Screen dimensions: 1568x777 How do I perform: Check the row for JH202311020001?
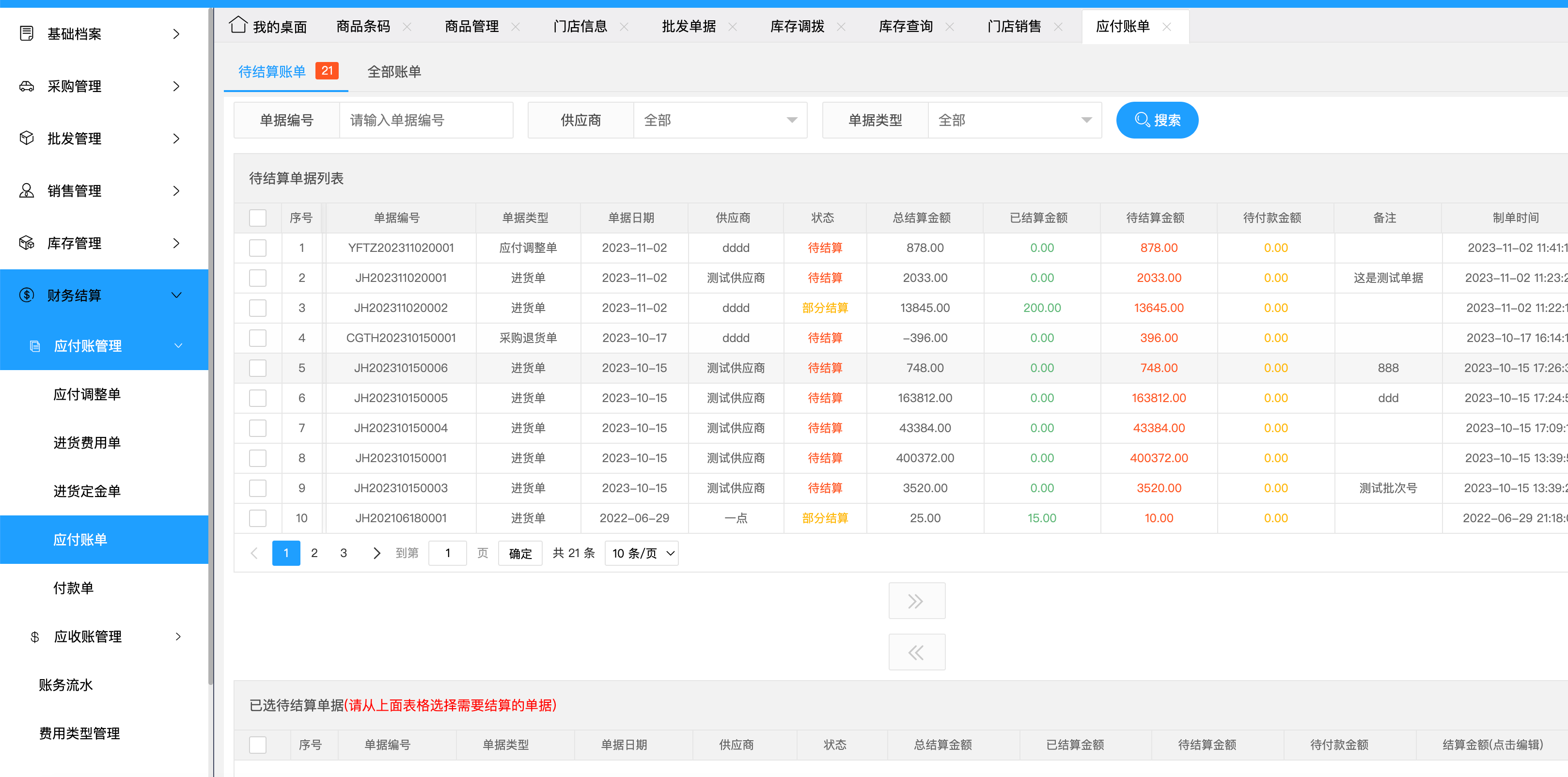pos(258,278)
